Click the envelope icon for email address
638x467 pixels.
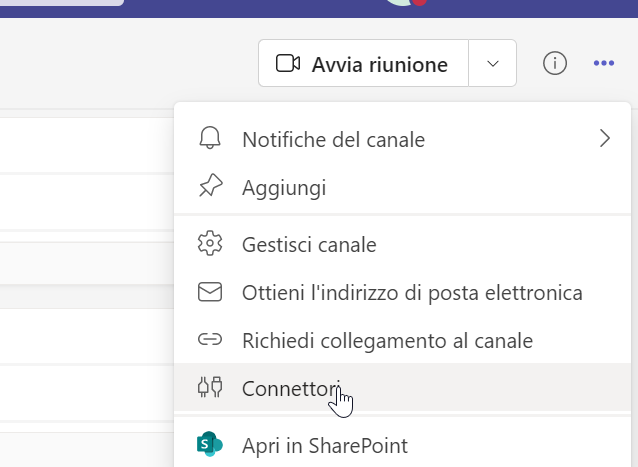click(x=210, y=292)
